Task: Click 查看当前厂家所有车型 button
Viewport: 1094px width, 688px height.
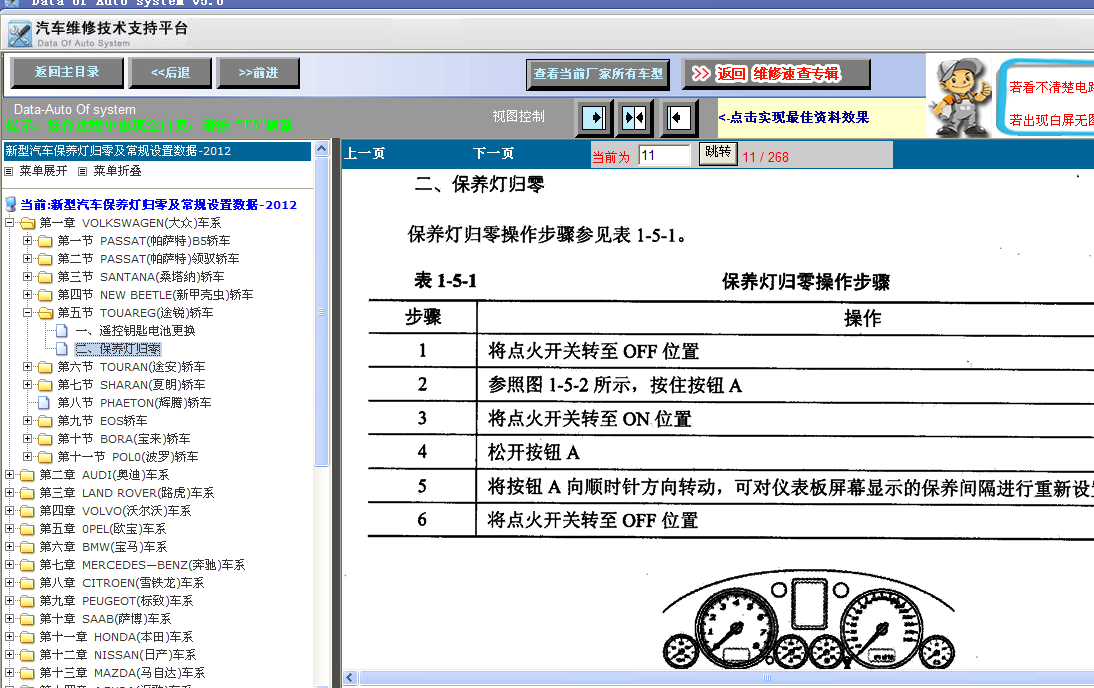Action: point(598,74)
